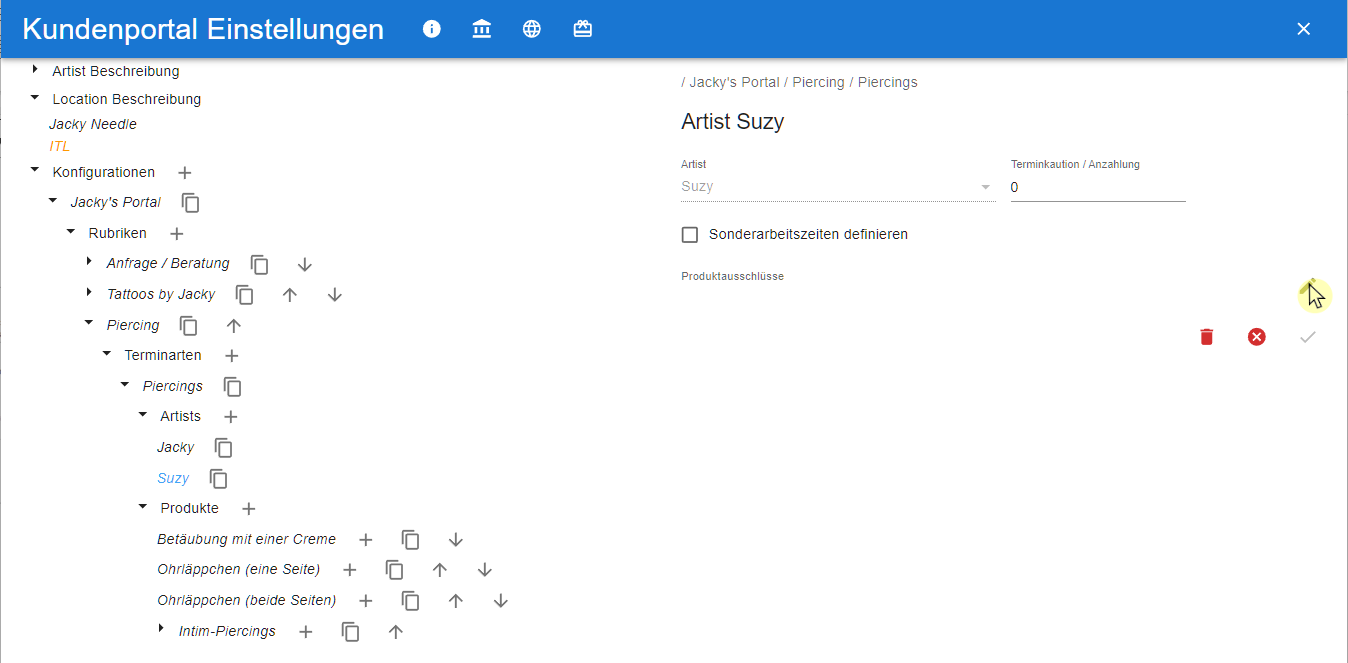This screenshot has height=663, width=1348.
Task: Add a new artist under Artists
Action: coord(230,417)
